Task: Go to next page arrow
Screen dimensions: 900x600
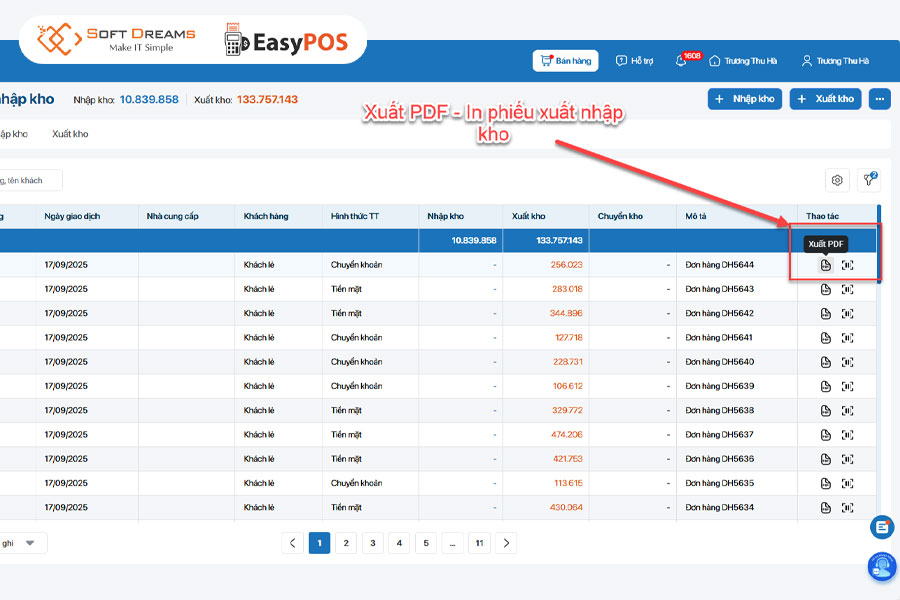Action: point(506,543)
